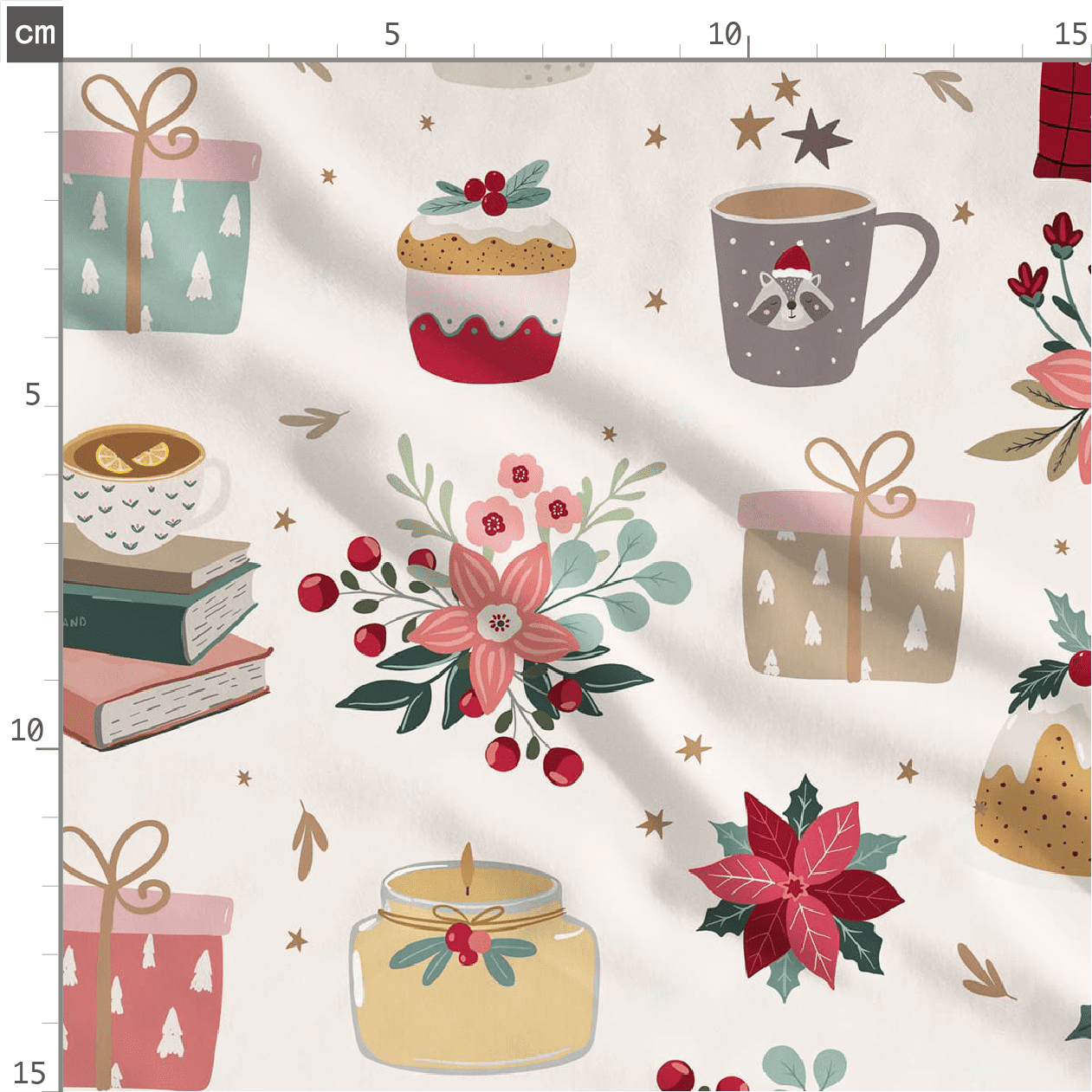The image size is (1092, 1092).
Task: Click the tan gift box with trees
Action: coord(855,557)
